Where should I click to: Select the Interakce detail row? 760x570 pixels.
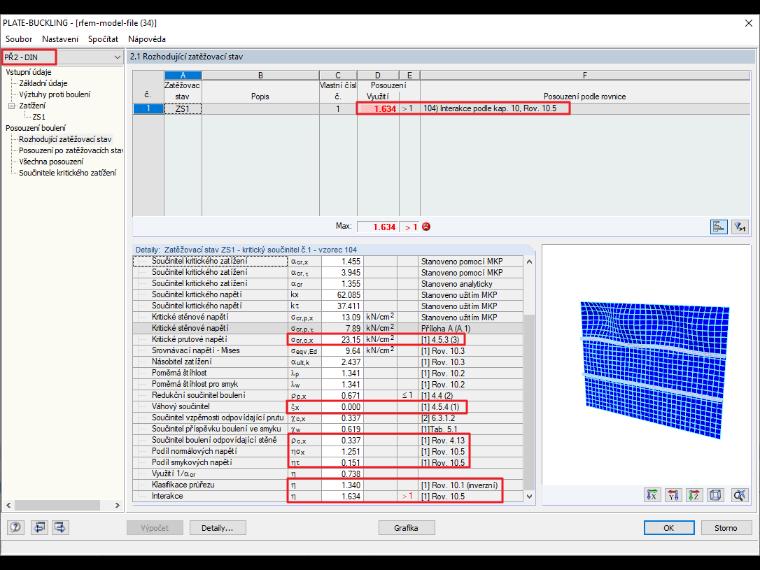(x=328, y=496)
